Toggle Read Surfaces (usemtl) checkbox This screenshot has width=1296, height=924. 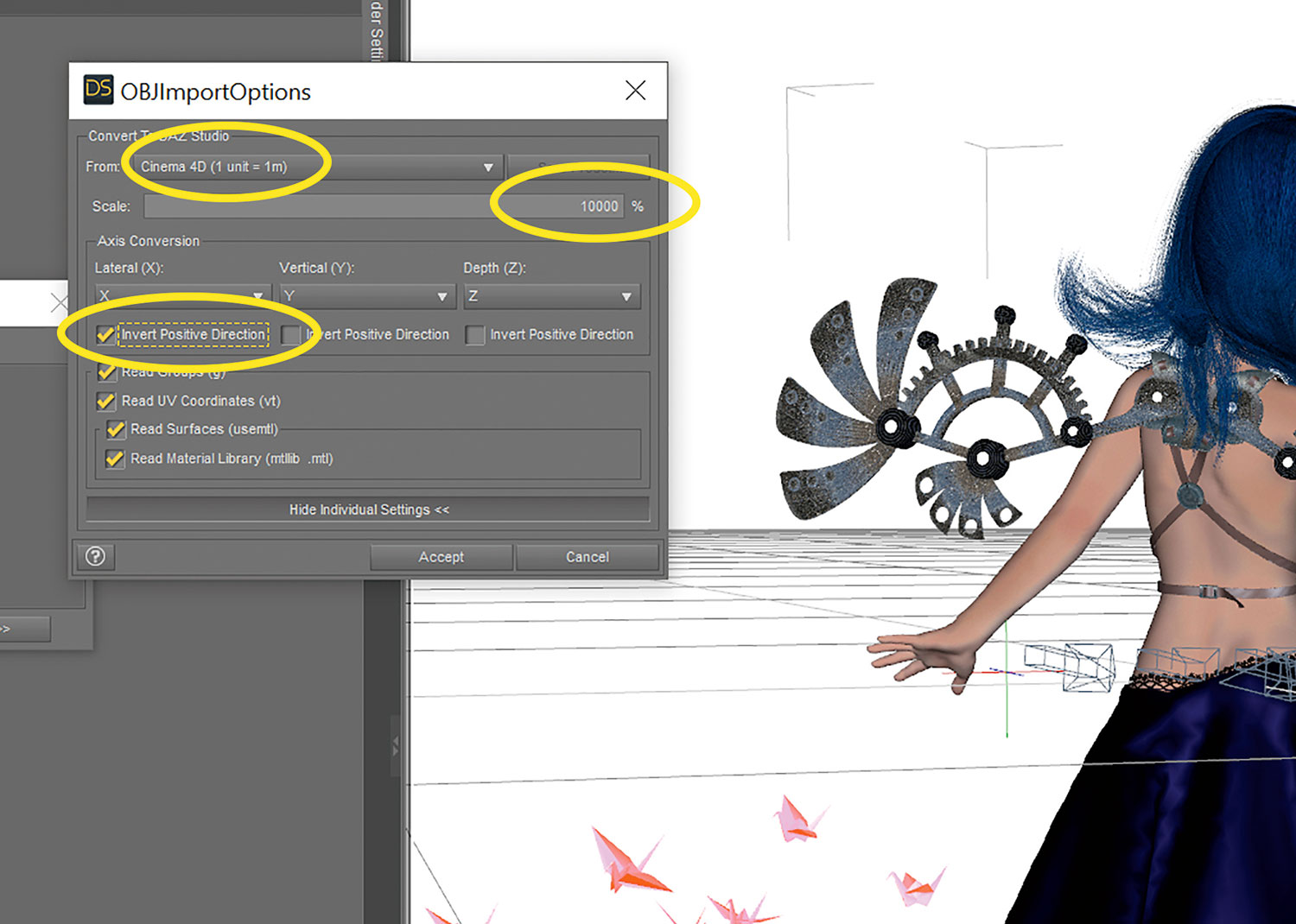115,429
